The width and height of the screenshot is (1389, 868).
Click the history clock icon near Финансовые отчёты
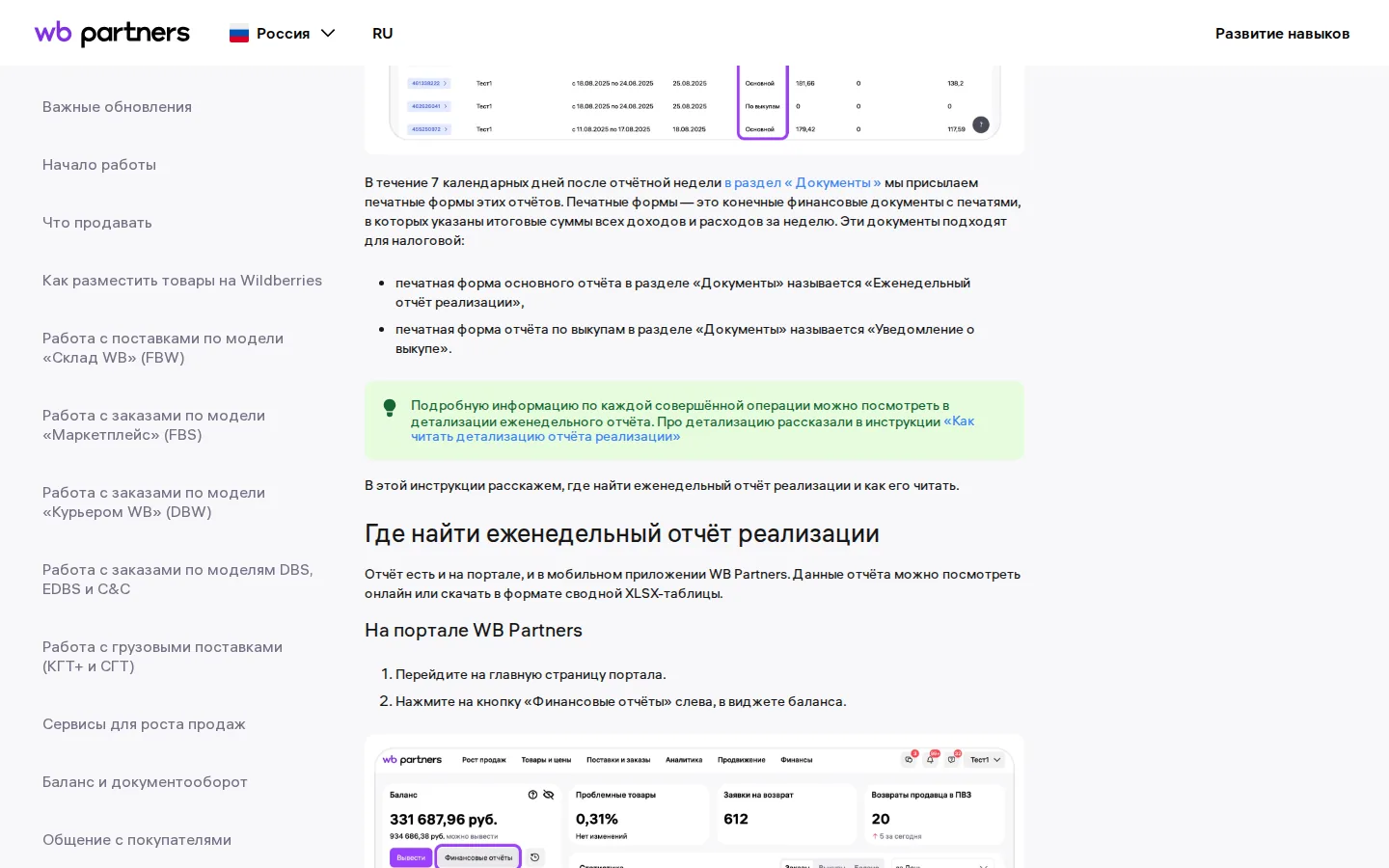tap(535, 856)
